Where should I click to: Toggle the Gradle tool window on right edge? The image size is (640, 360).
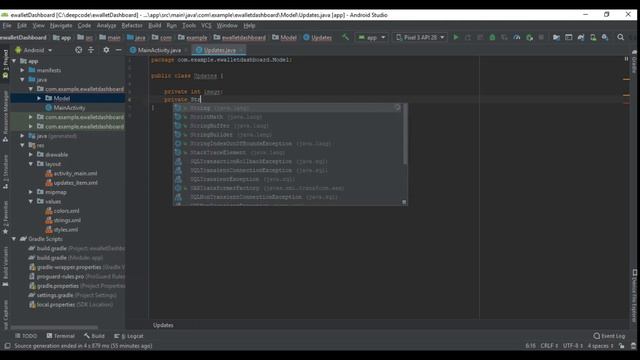point(634,61)
